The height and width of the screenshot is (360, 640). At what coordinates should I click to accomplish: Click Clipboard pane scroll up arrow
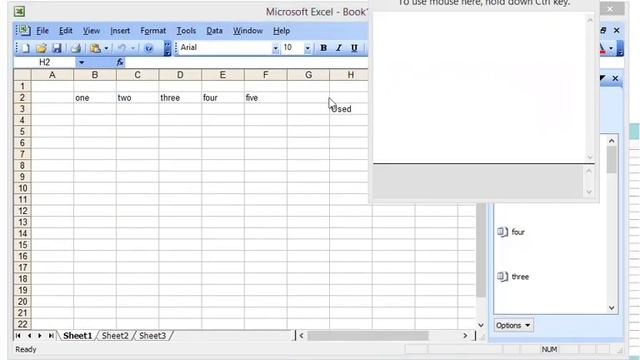point(611,141)
